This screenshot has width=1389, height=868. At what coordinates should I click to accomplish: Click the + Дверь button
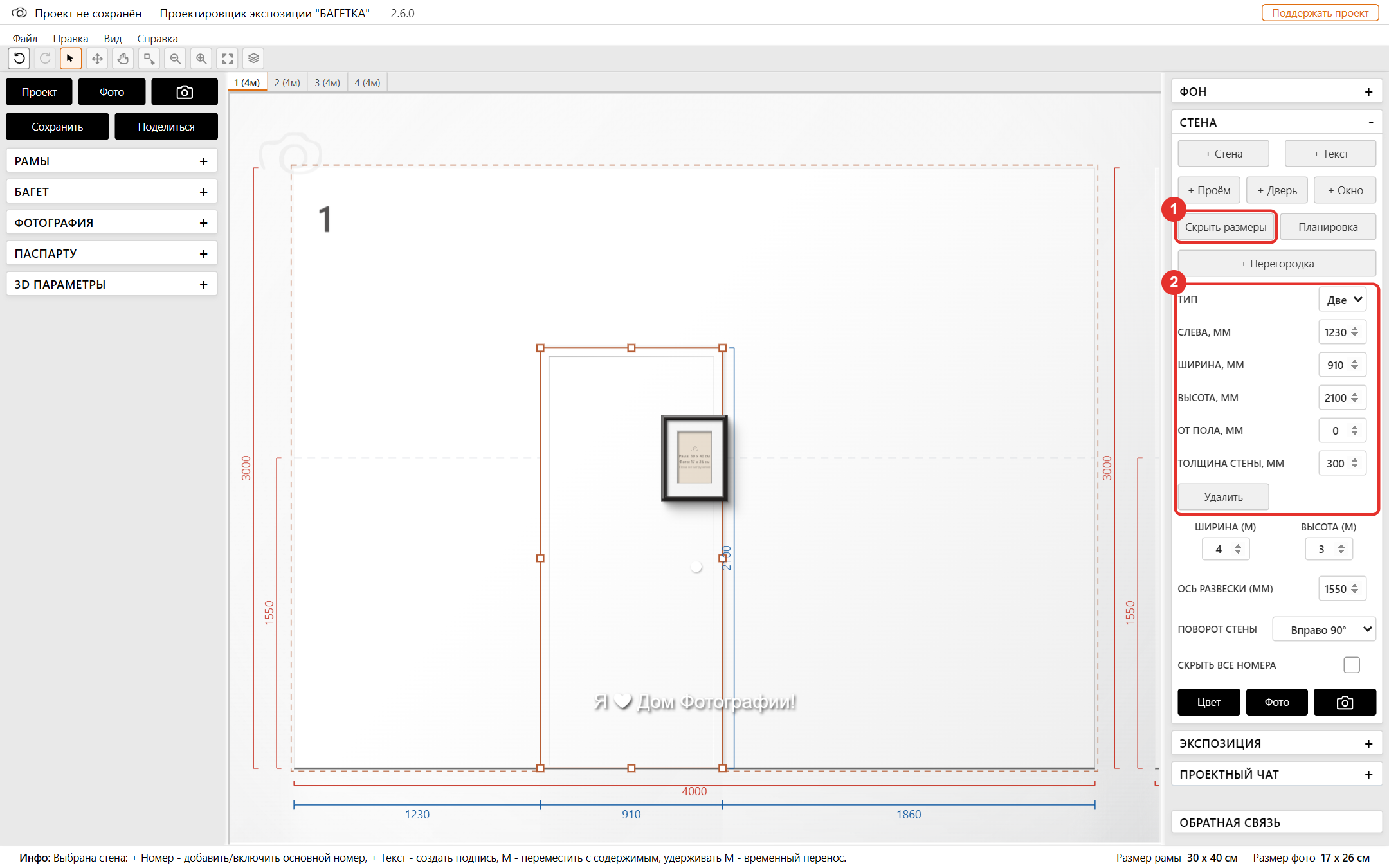pyautogui.click(x=1277, y=190)
